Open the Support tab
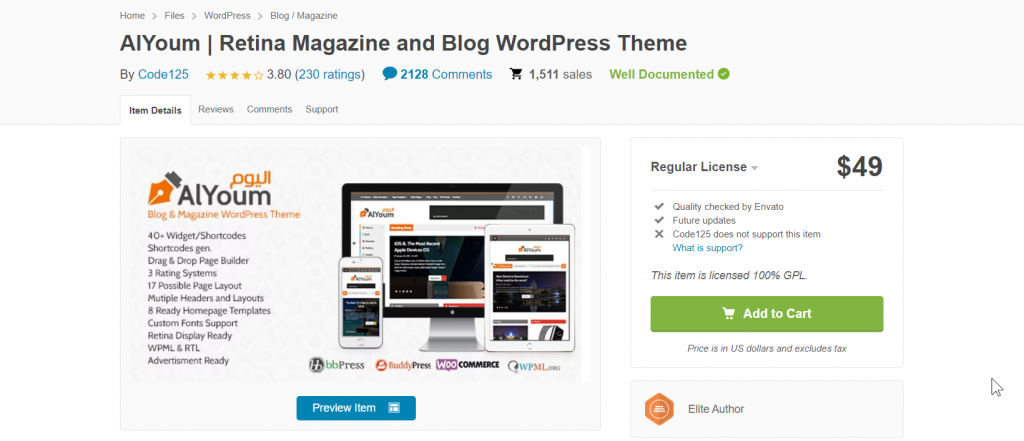This screenshot has height=441, width=1024. [322, 109]
